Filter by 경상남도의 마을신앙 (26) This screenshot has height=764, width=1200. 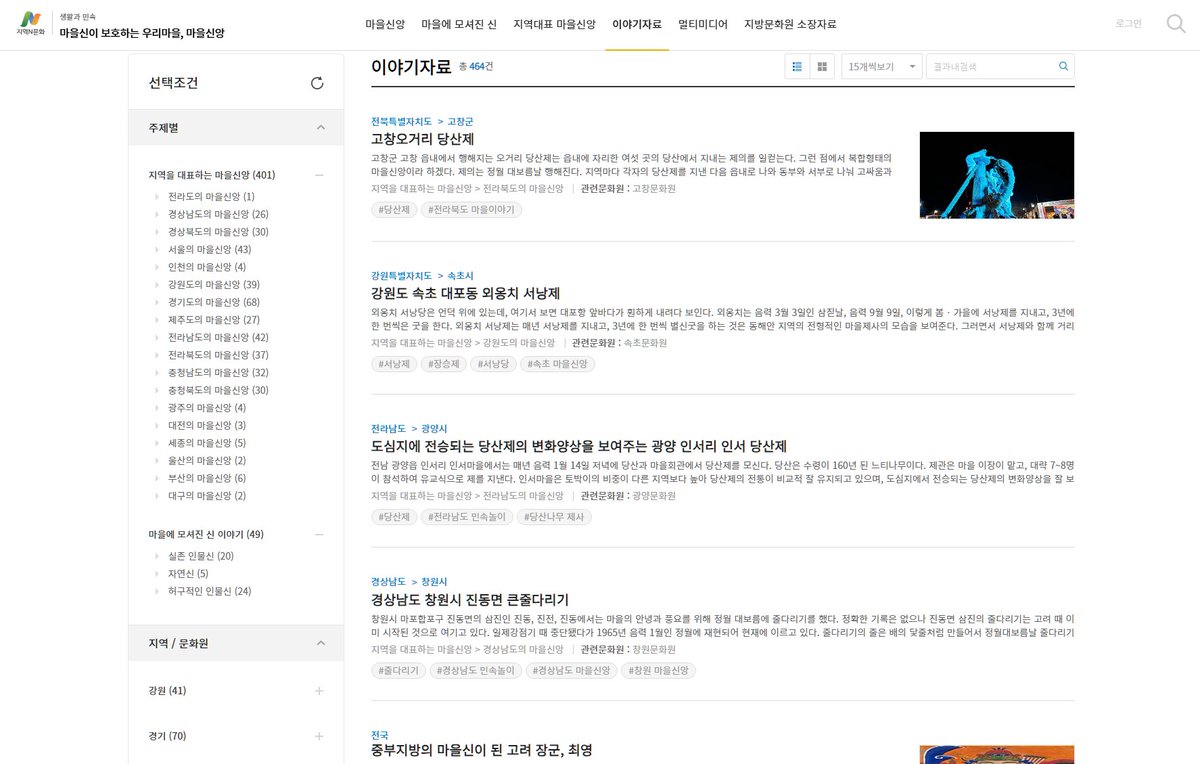pyautogui.click(x=218, y=215)
